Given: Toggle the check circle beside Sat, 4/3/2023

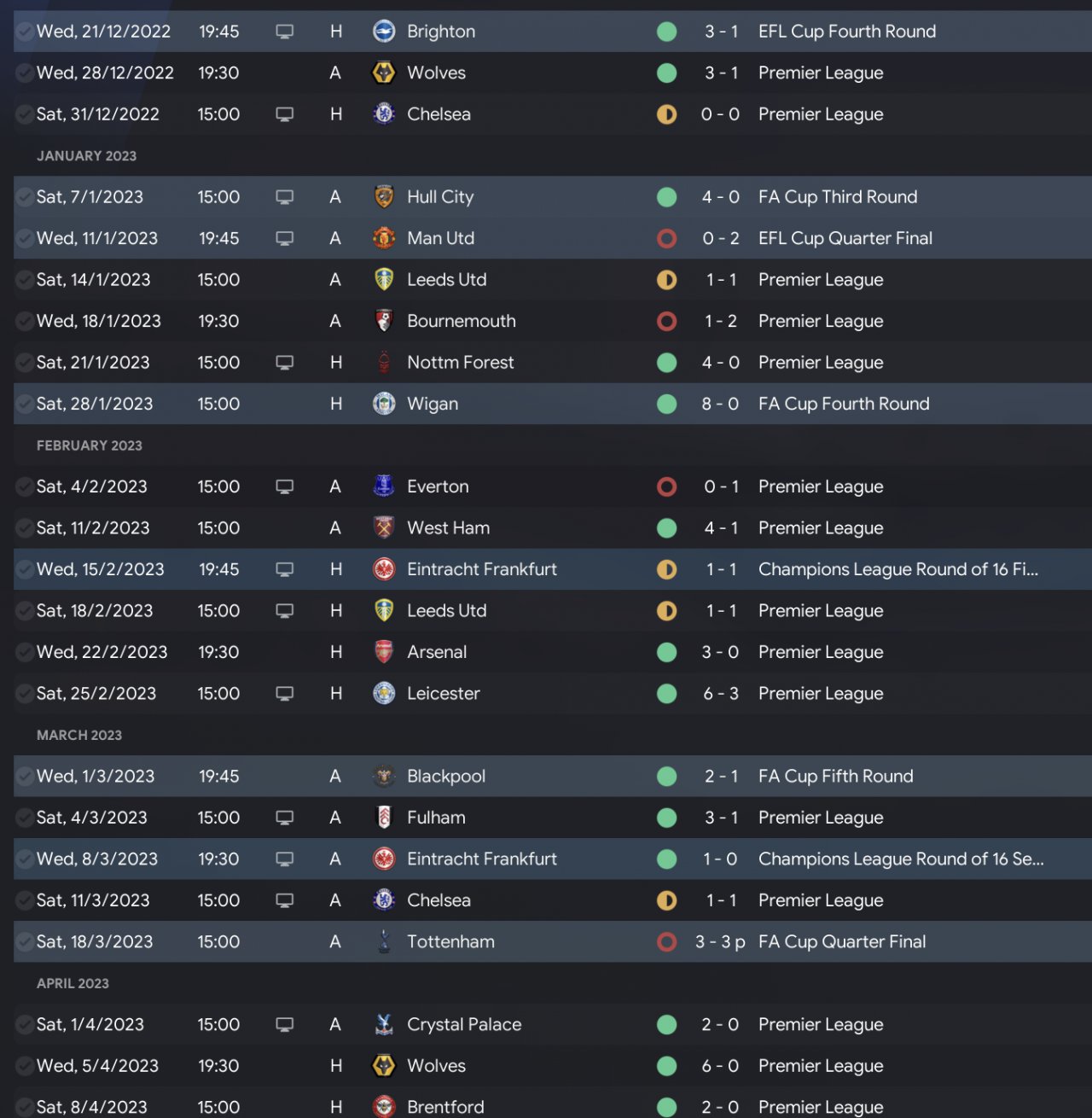Looking at the screenshot, I should pos(25,818).
